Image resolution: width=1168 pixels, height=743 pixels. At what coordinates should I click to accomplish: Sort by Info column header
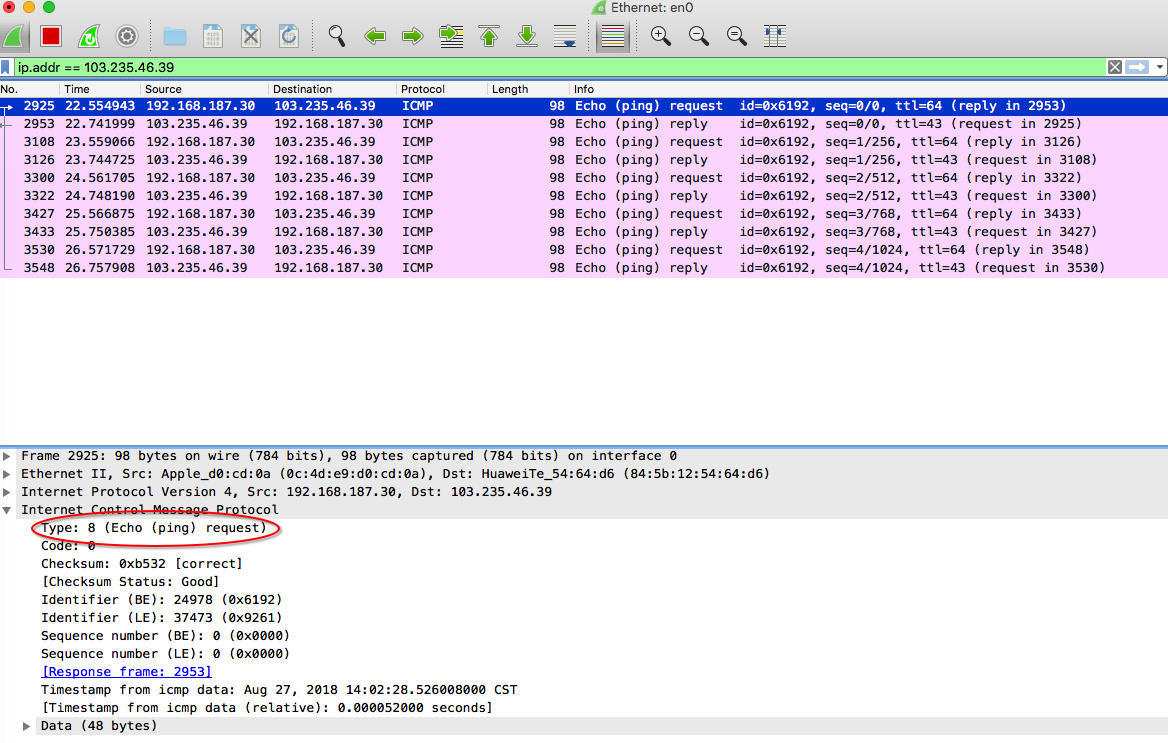pos(869,89)
